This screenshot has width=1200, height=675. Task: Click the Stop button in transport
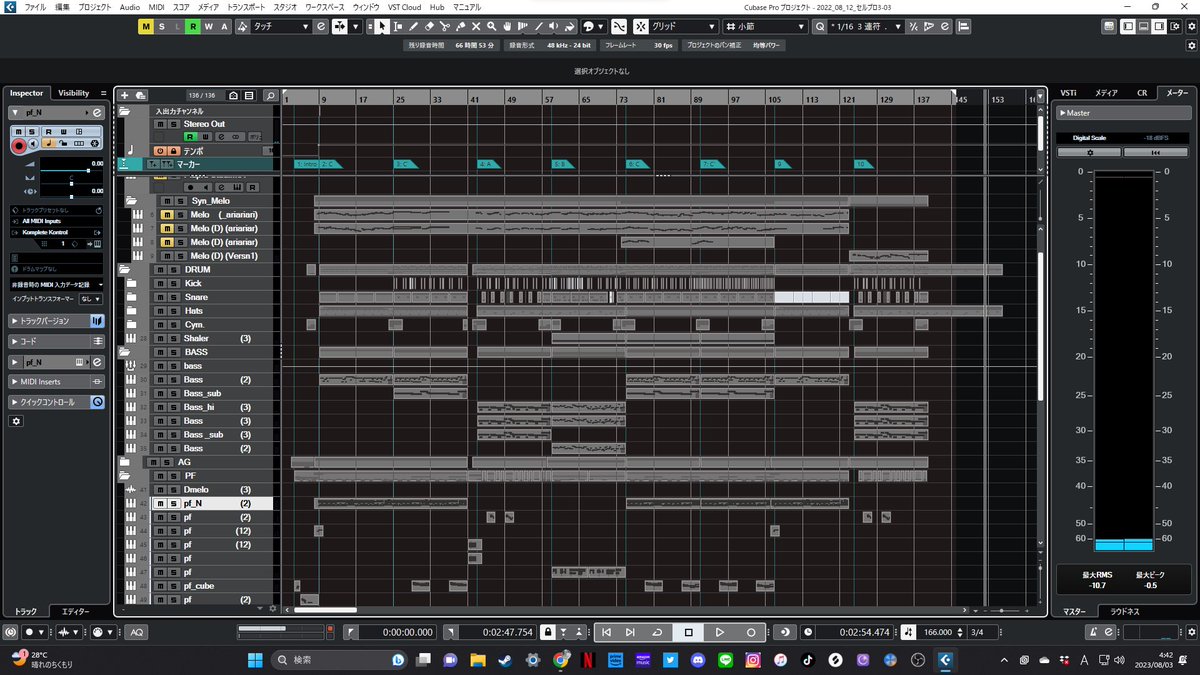[x=688, y=632]
